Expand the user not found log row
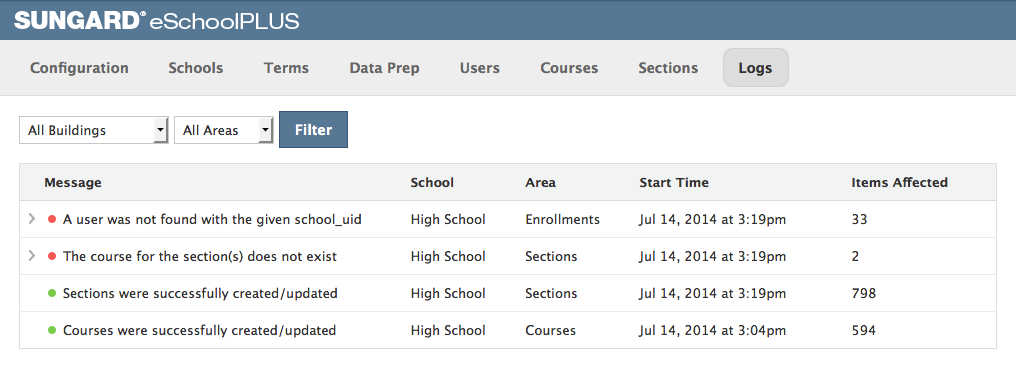Image resolution: width=1016 pixels, height=367 pixels. coord(31,220)
